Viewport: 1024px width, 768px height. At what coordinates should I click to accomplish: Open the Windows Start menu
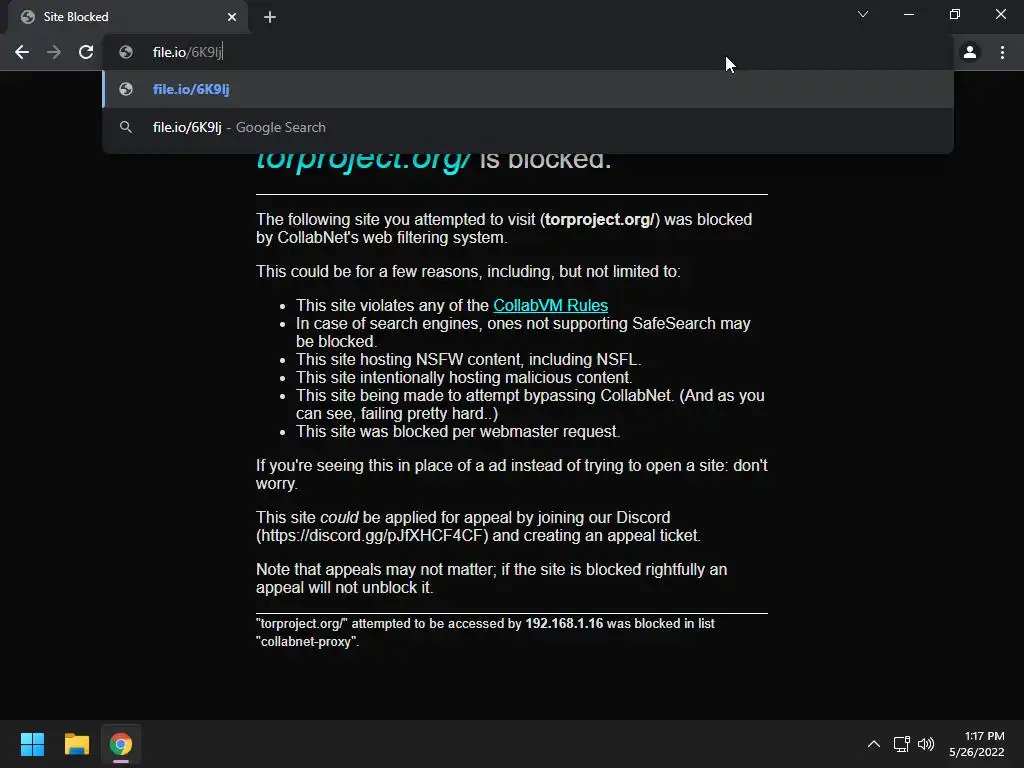(32, 744)
